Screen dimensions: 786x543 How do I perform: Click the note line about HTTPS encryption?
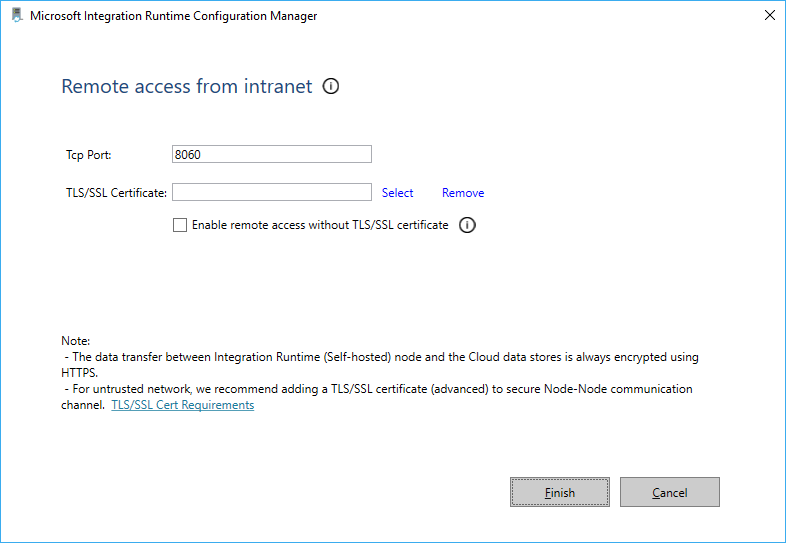click(380, 357)
